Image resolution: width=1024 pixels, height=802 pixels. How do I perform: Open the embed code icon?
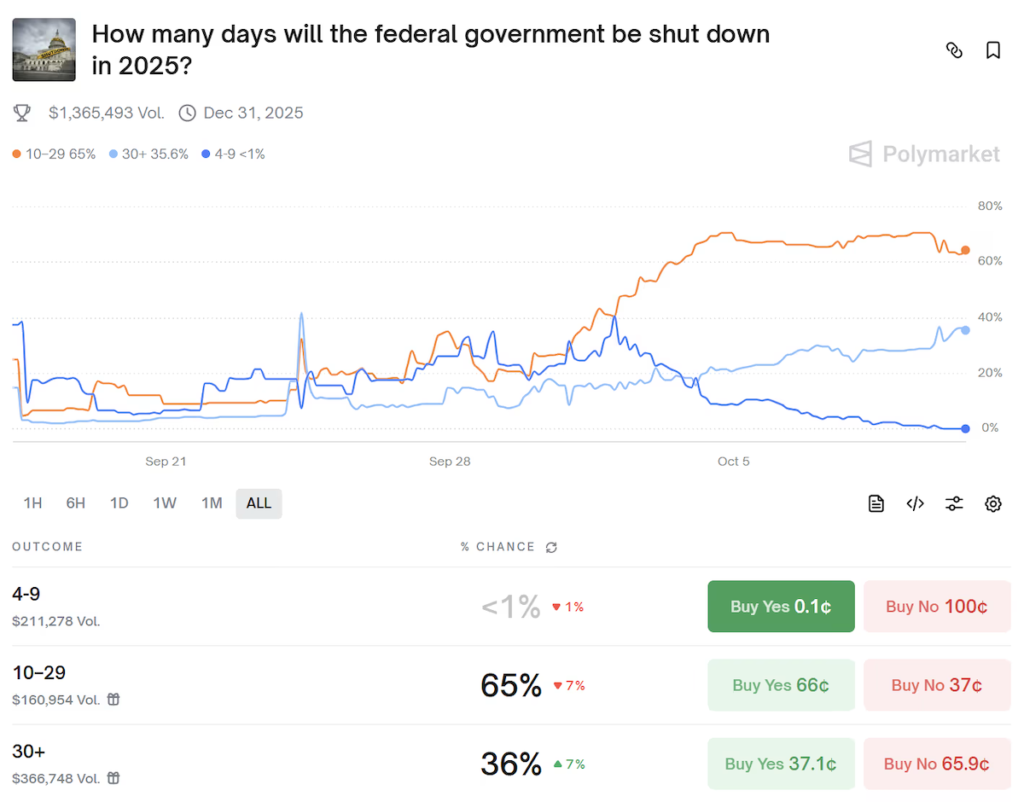(x=915, y=503)
